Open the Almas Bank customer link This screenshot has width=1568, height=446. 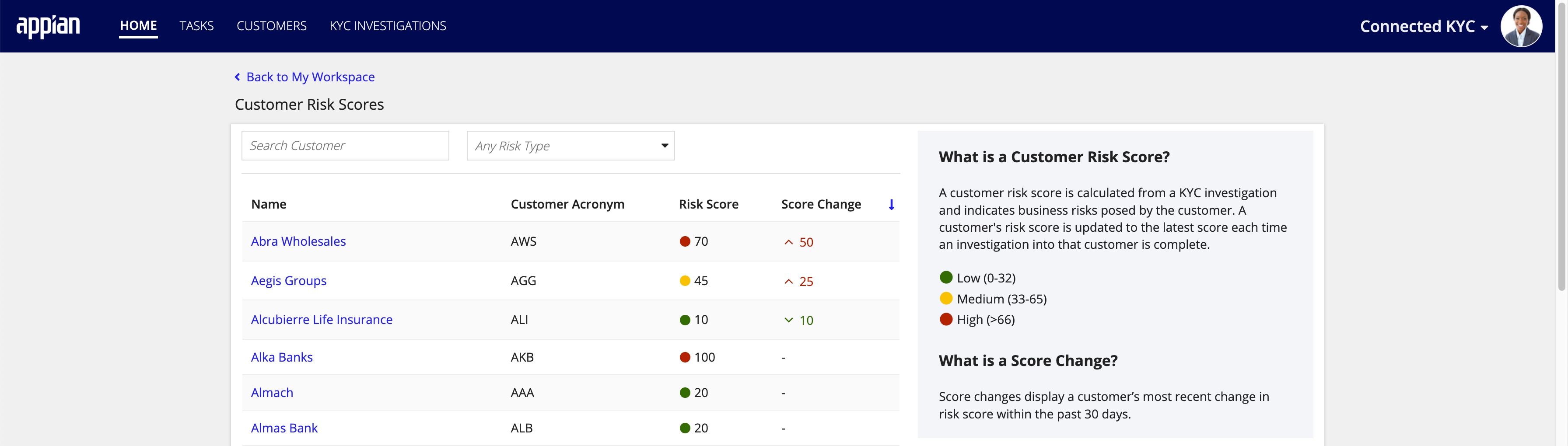(x=284, y=429)
